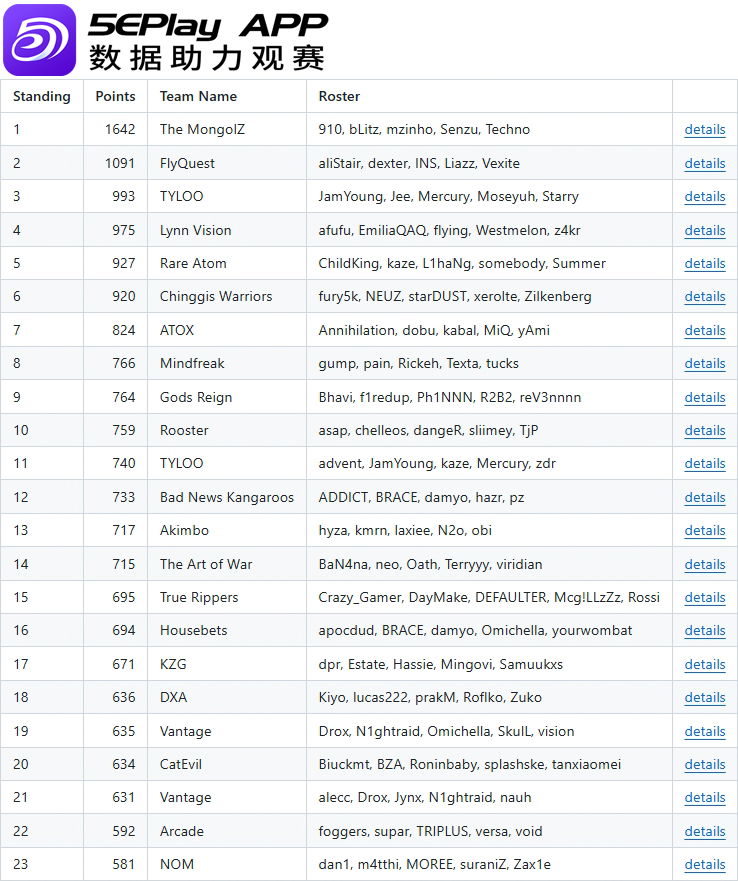Click the points value 581
The image size is (738, 881).
pyautogui.click(x=124, y=864)
